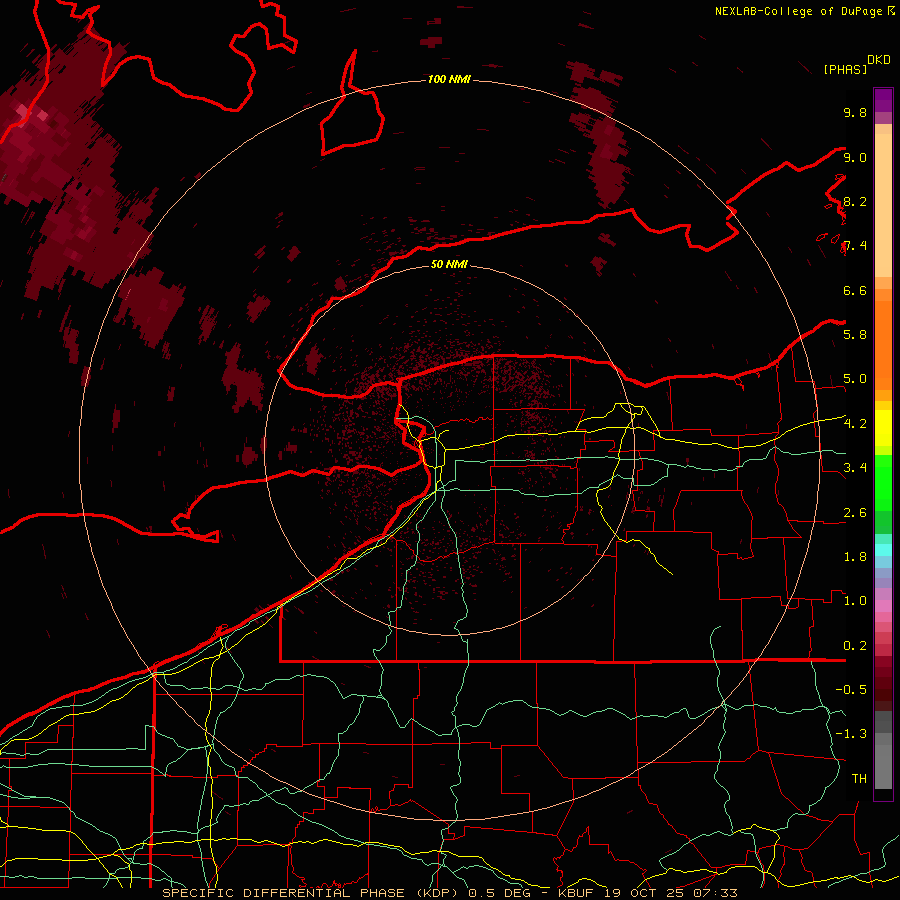Viewport: 900px width, 900px height.
Task: Click the 100 NMI range ring label
Action: tap(449, 79)
